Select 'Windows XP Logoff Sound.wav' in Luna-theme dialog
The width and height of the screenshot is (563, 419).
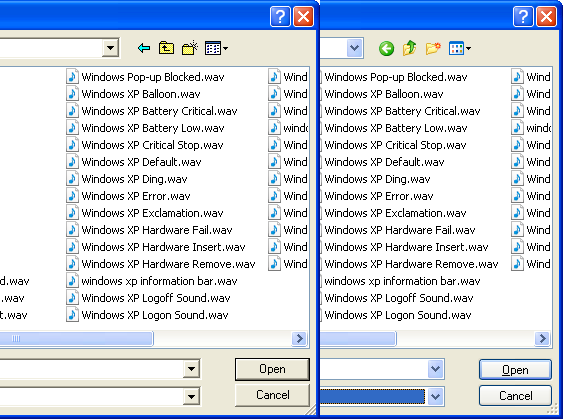pos(399,298)
